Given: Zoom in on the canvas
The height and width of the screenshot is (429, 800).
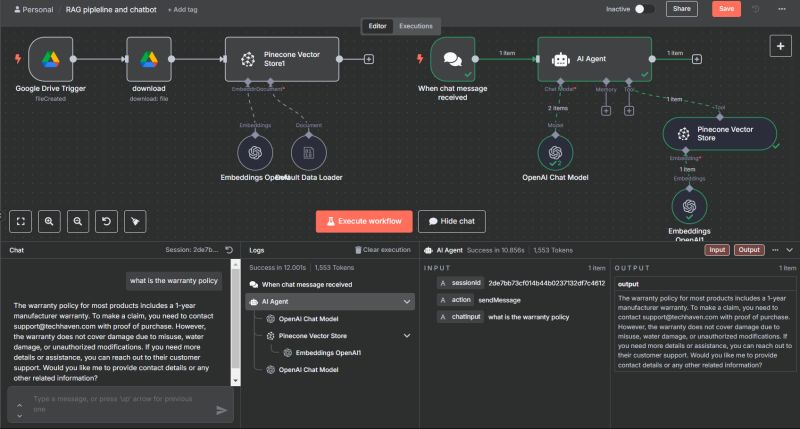Looking at the screenshot, I should click(49, 221).
